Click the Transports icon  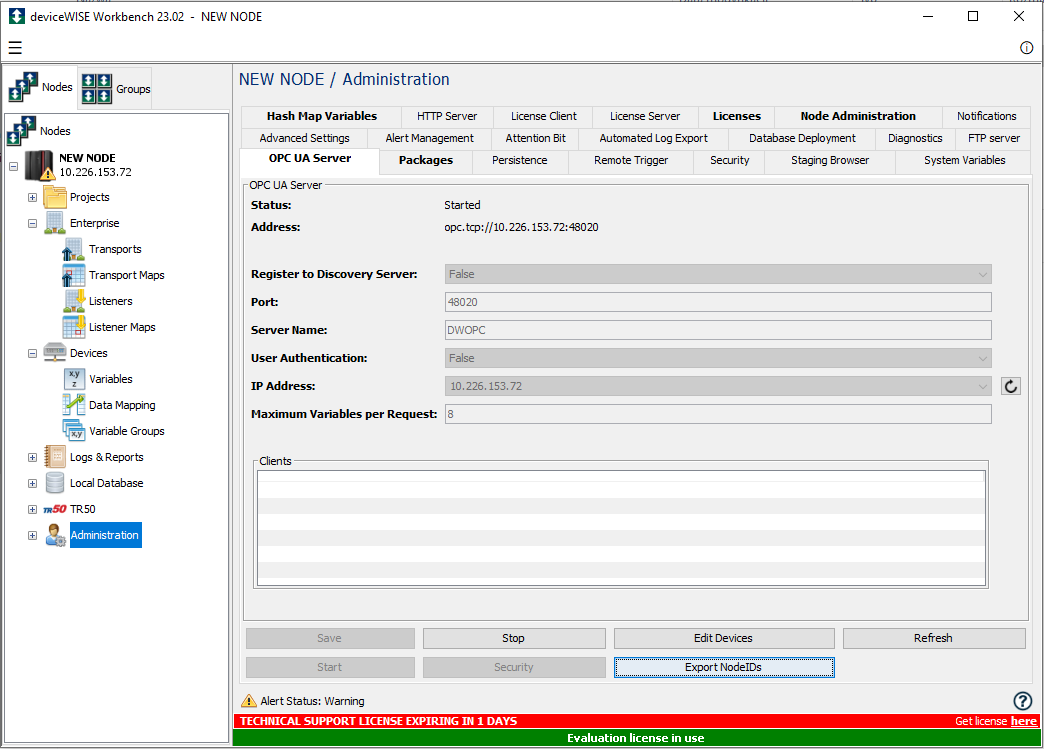tap(73, 249)
